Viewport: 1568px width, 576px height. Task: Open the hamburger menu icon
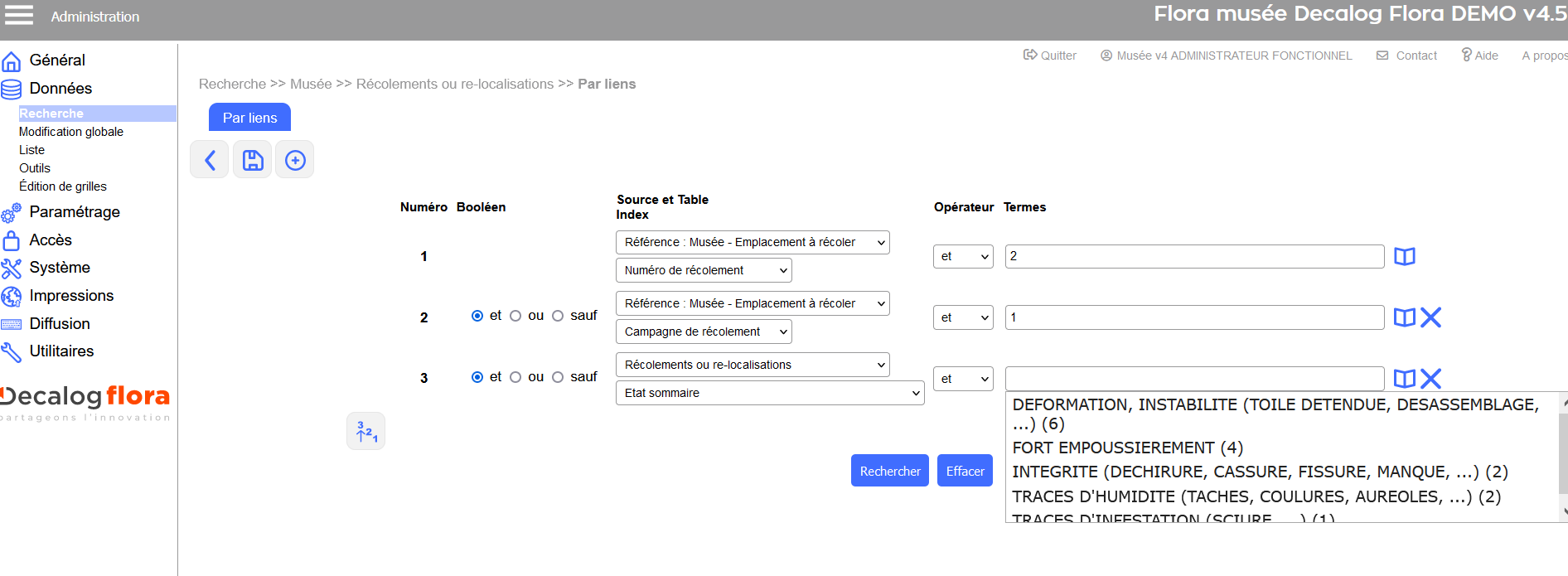click(x=19, y=16)
